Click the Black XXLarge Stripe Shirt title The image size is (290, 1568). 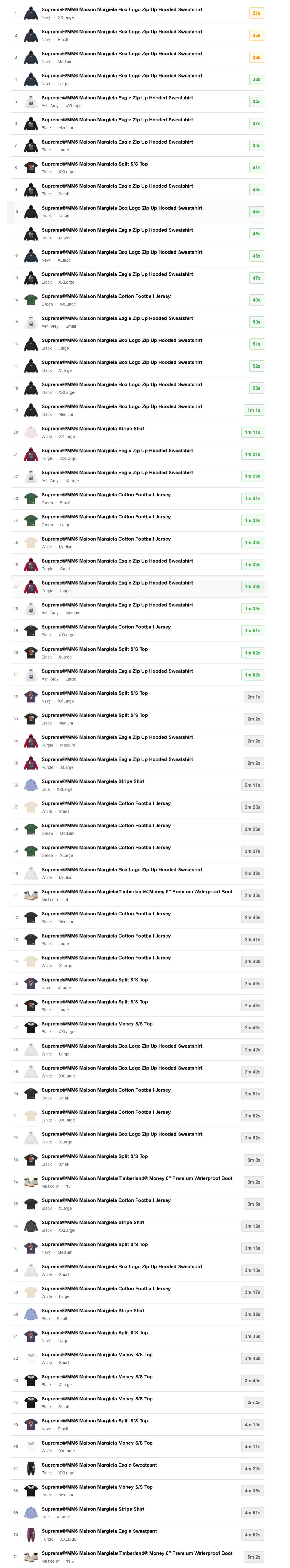(93, 1222)
